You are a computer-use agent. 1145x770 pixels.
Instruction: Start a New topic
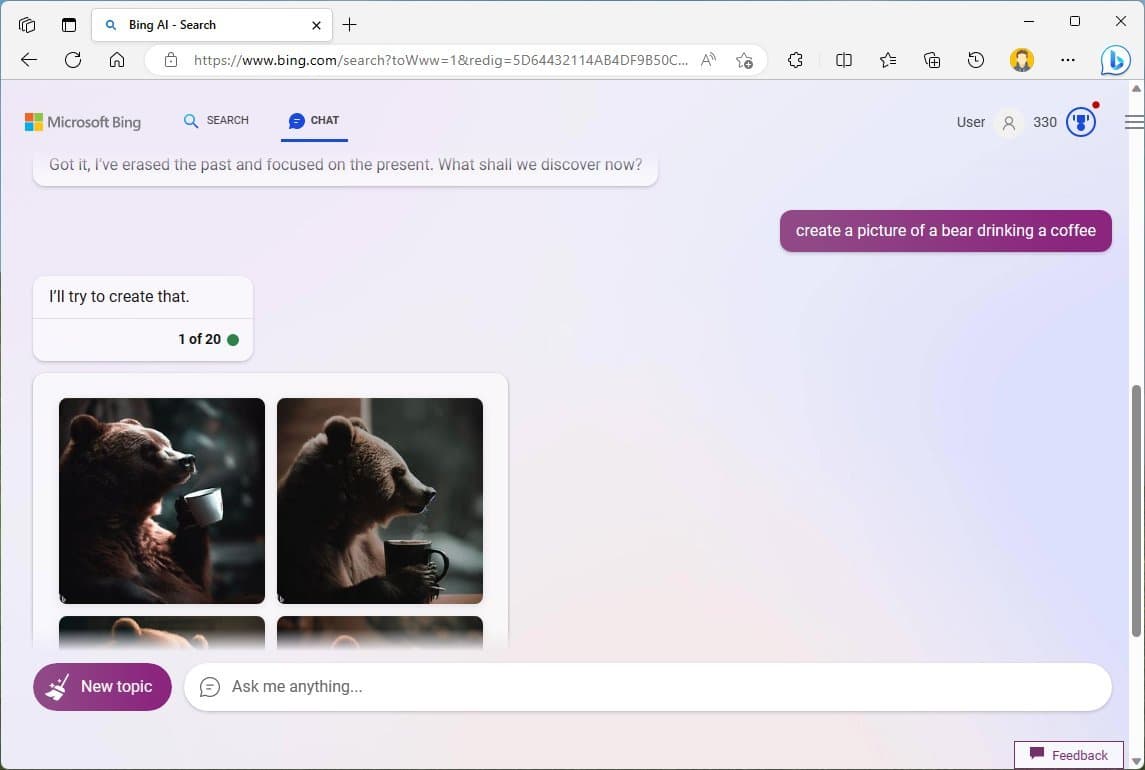pyautogui.click(x=102, y=686)
